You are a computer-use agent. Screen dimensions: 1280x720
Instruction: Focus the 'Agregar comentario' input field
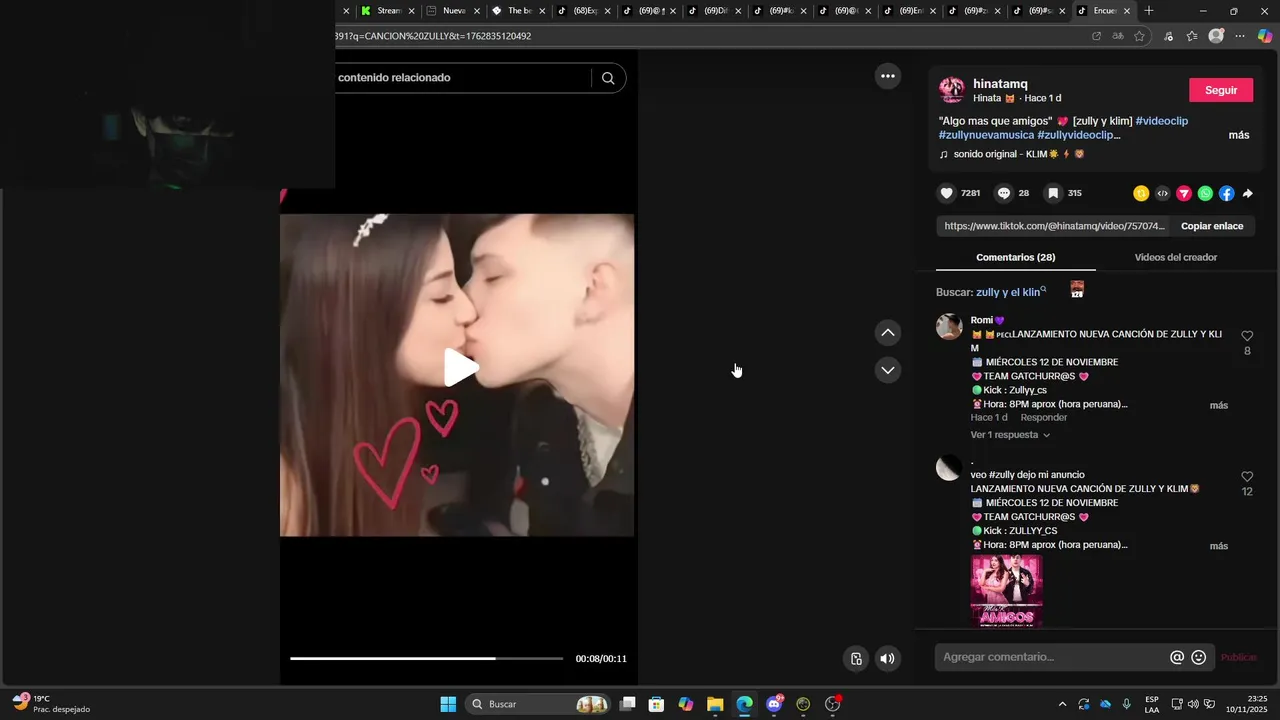pos(1052,657)
